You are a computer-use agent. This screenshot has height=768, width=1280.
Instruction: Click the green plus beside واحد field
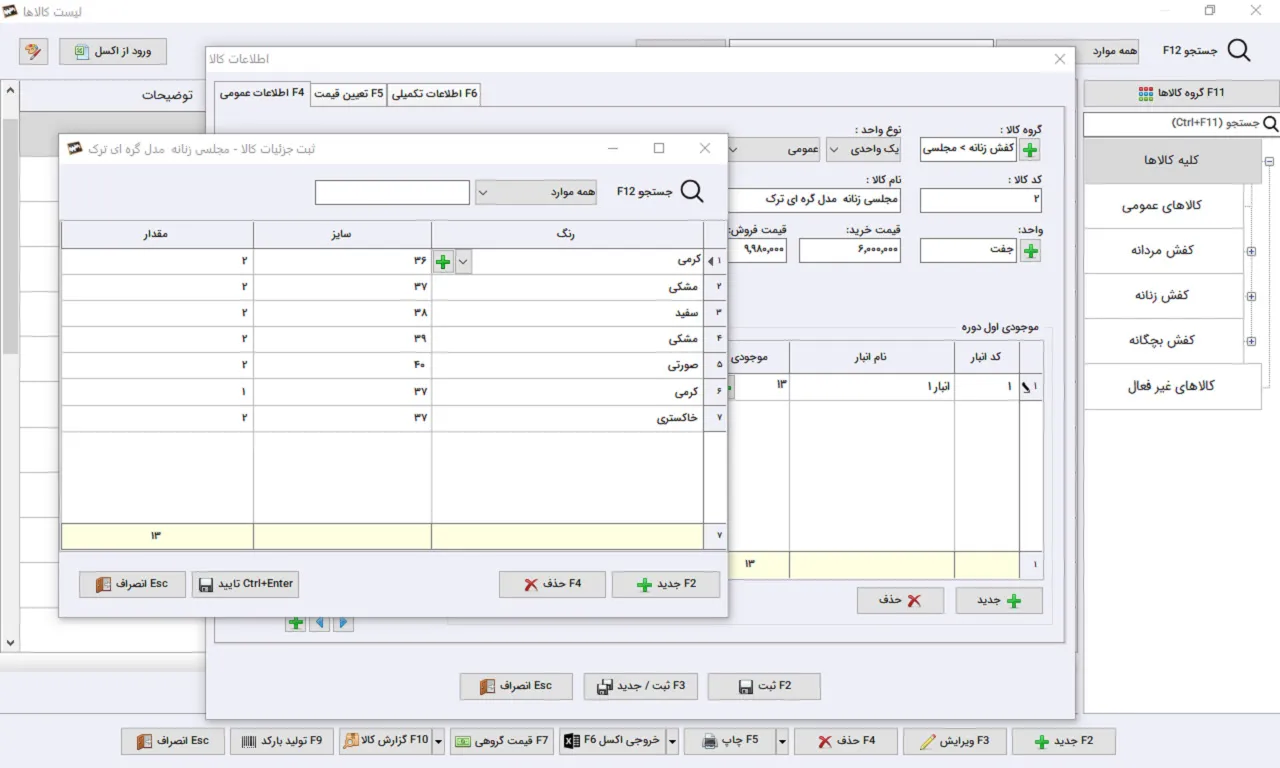1031,251
